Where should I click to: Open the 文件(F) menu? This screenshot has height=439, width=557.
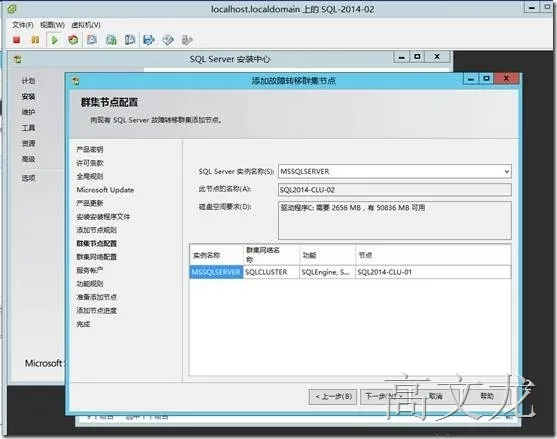coord(23,25)
